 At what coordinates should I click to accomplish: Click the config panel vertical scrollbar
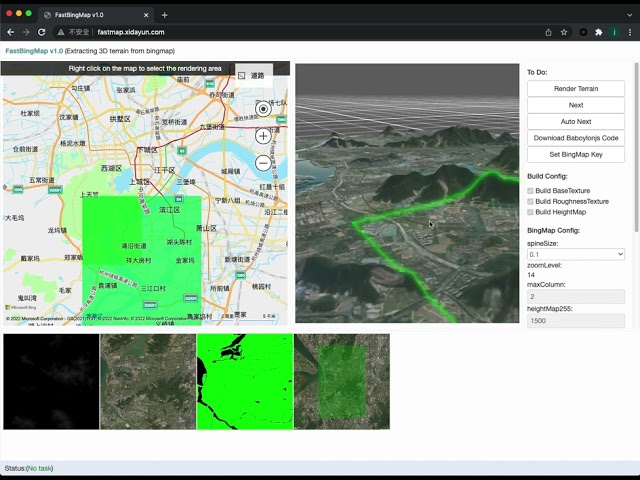637,147
